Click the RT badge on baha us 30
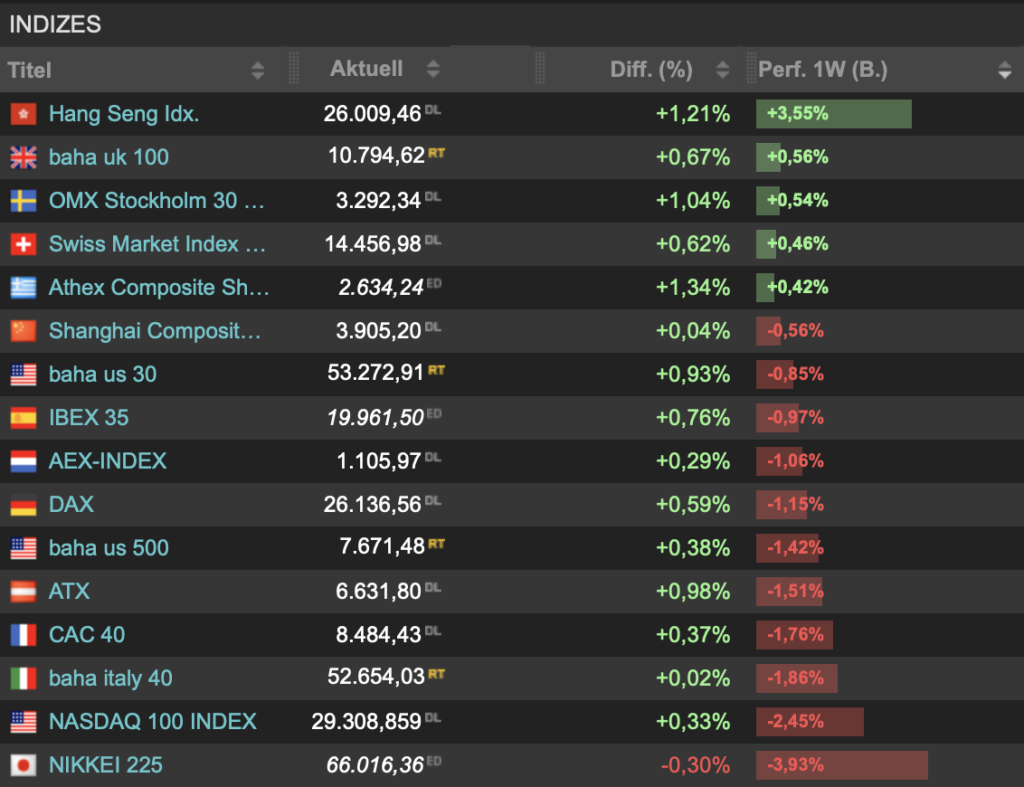1024x787 pixels. pos(436,370)
